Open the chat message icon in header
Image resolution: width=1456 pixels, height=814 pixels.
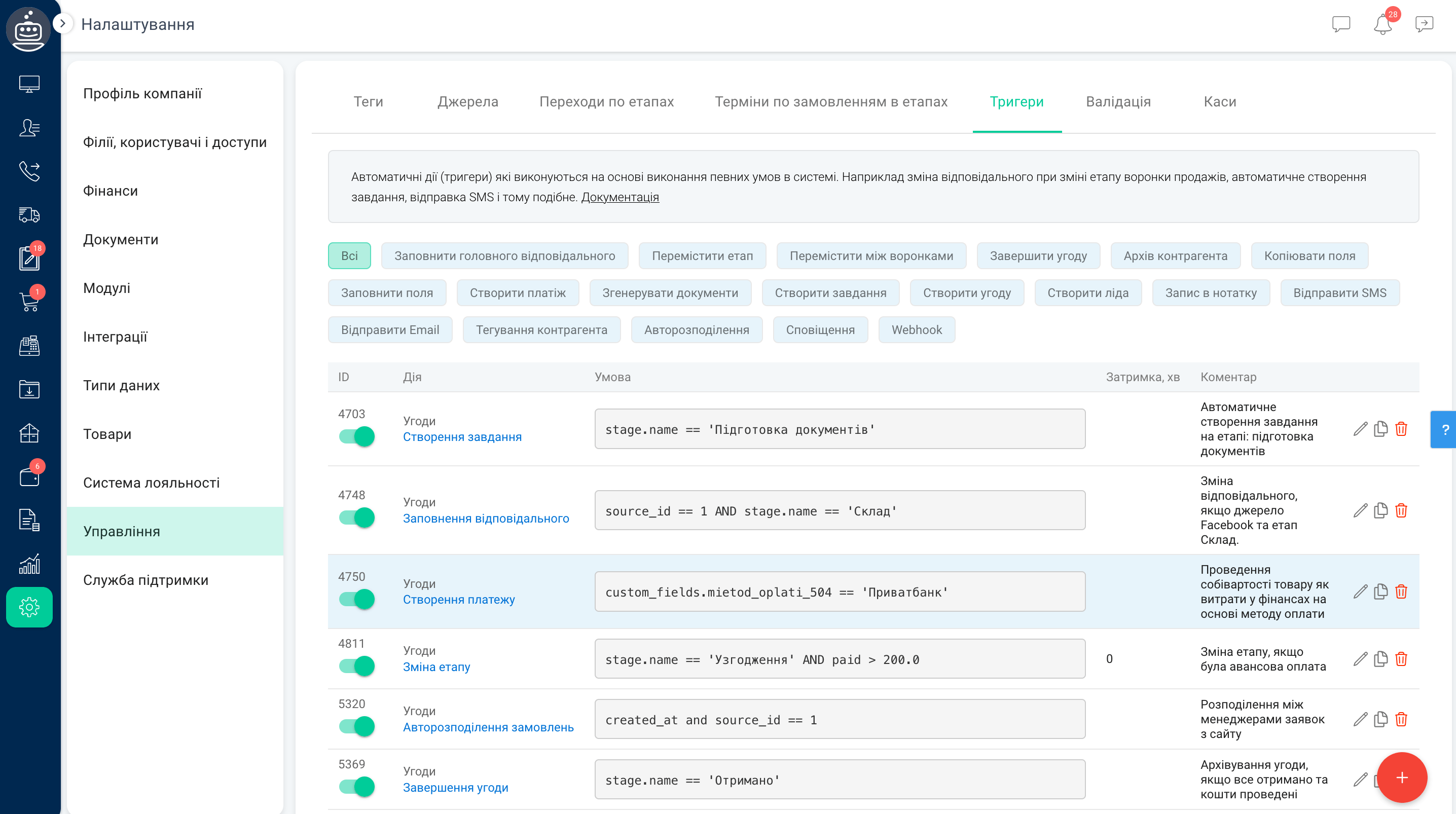pos(1341,24)
